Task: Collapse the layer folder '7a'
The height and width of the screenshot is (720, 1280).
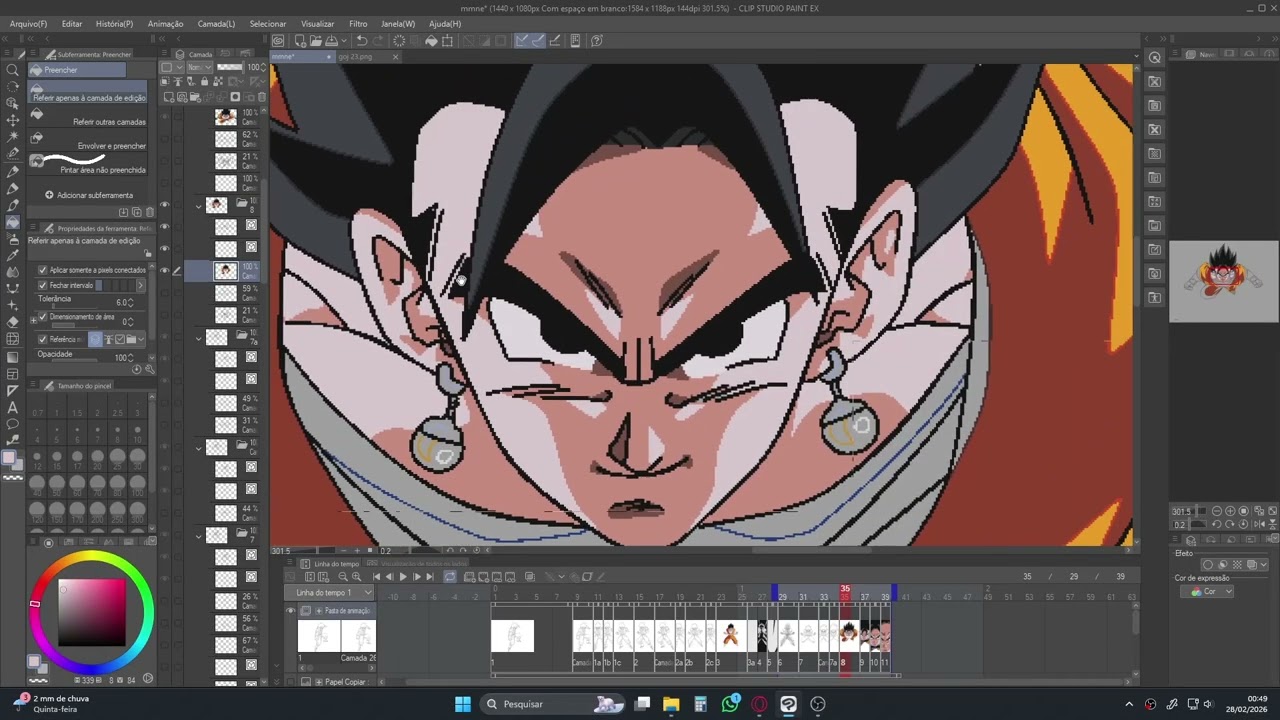Action: [x=199, y=338]
